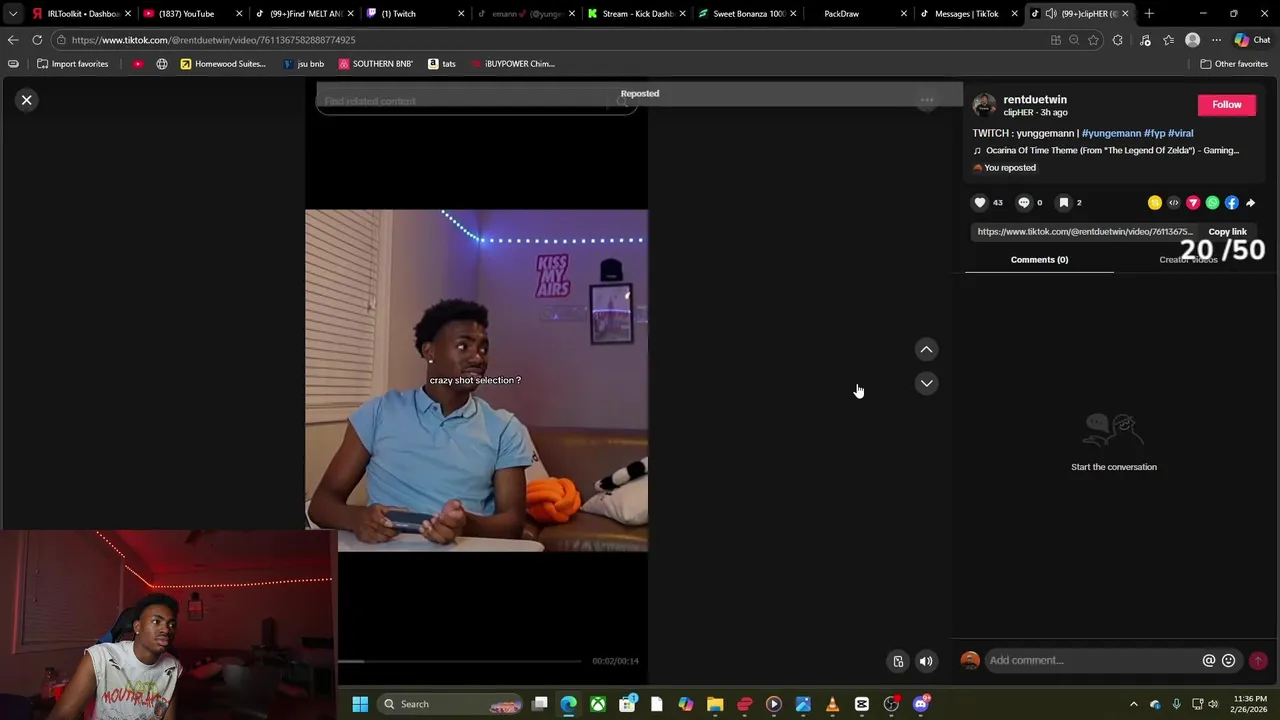Go to previous video with up chevron

click(927, 350)
